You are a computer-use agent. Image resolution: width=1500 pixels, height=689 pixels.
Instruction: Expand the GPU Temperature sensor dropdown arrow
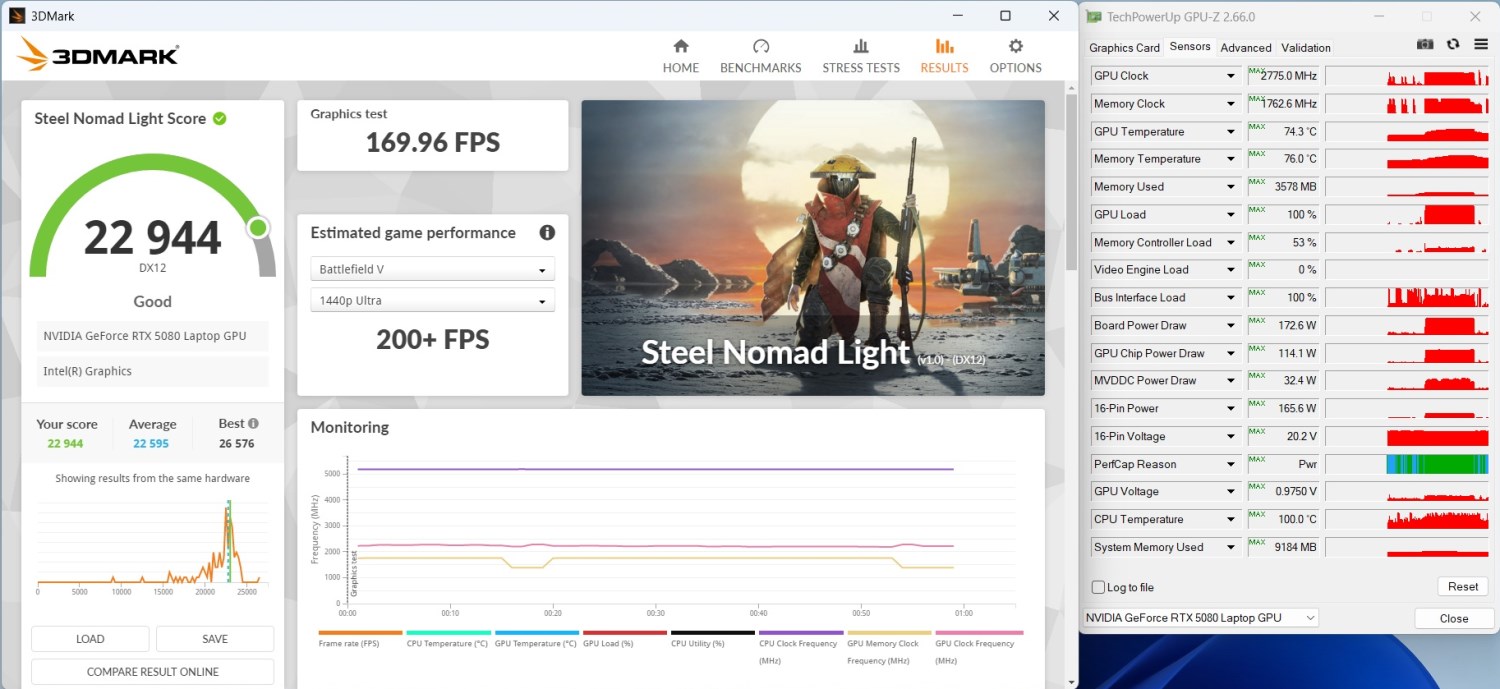click(1231, 132)
